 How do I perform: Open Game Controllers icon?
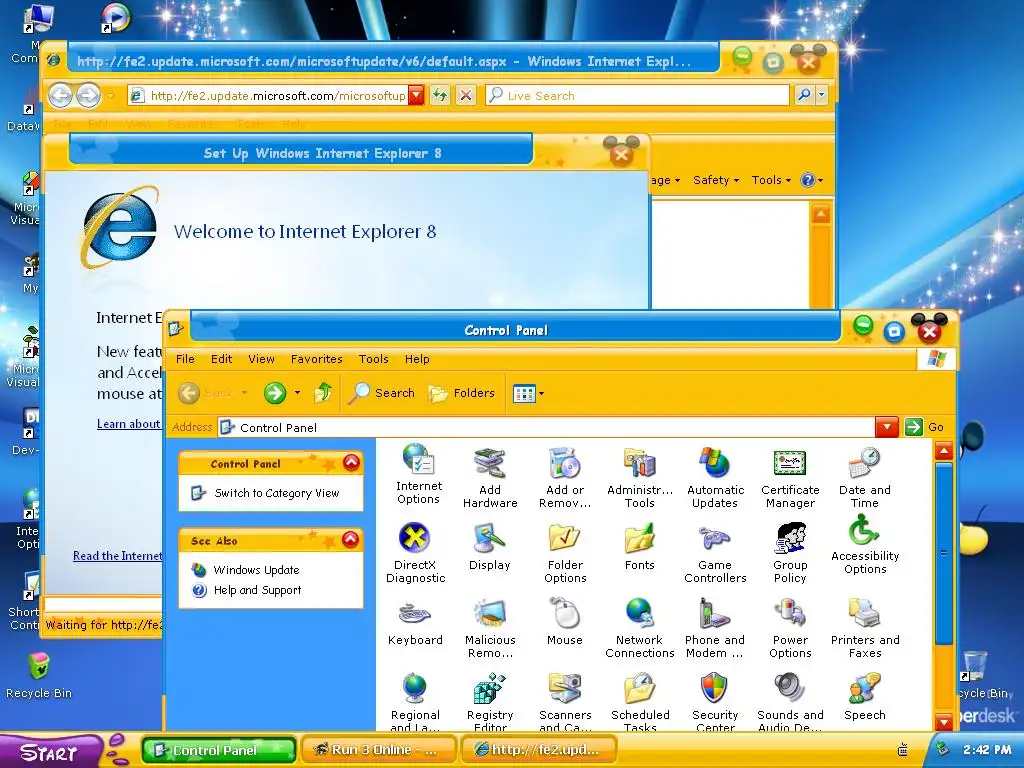pyautogui.click(x=715, y=552)
